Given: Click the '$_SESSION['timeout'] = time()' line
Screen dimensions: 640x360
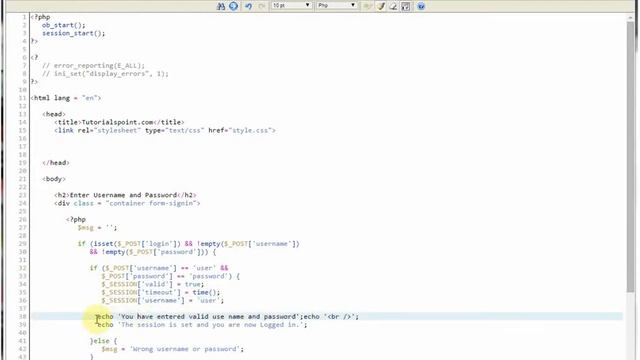Looking at the screenshot, I should click(161, 292).
